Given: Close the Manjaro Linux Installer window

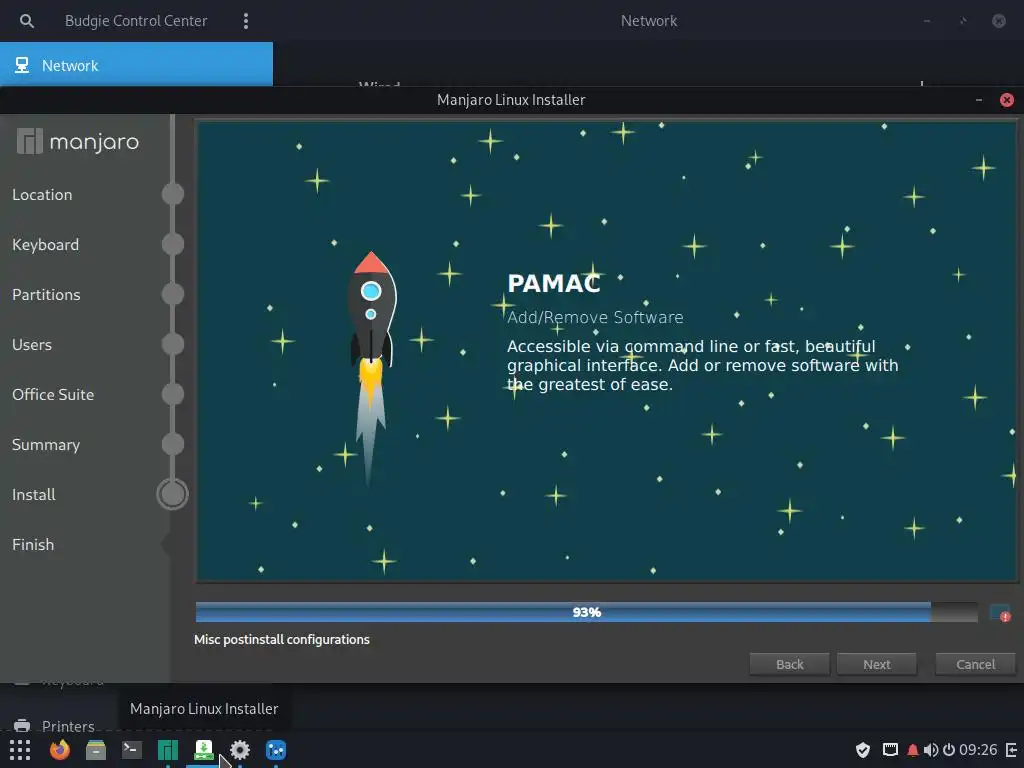Looking at the screenshot, I should (1006, 100).
